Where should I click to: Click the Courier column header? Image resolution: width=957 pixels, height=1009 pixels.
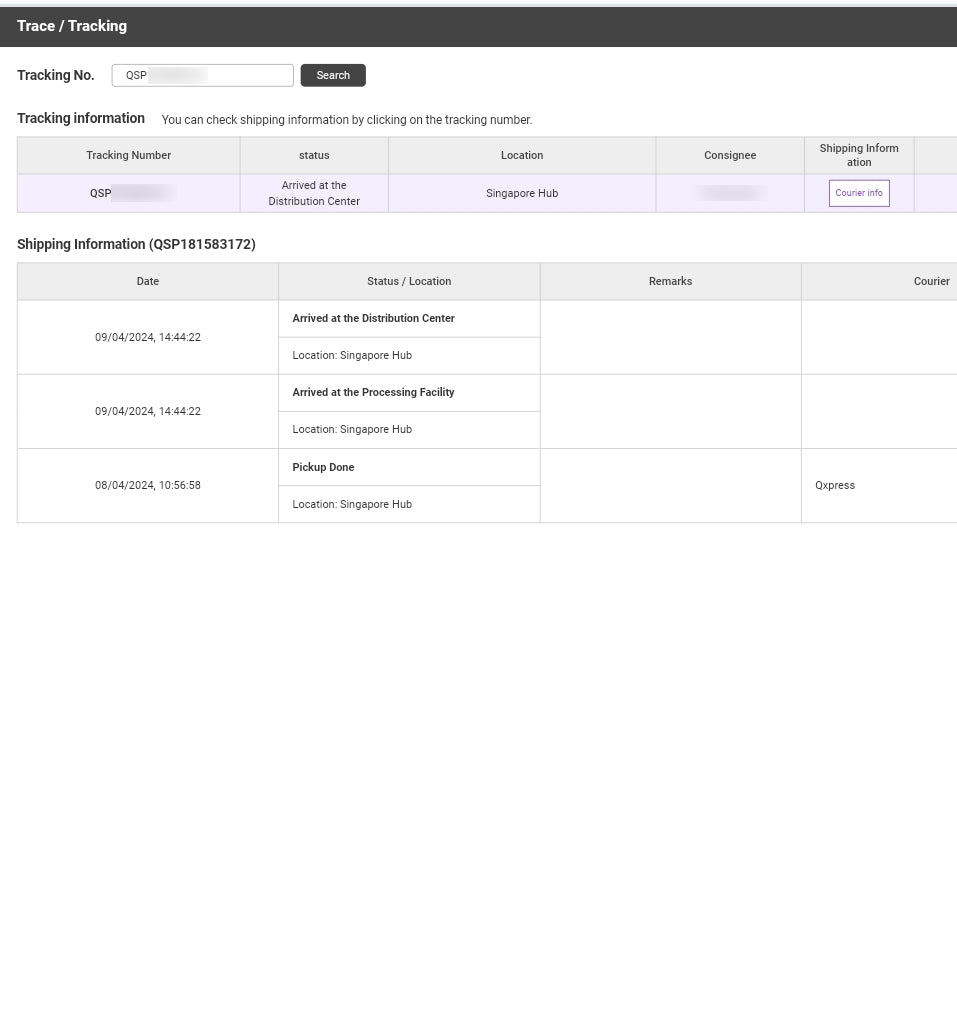[x=930, y=281]
